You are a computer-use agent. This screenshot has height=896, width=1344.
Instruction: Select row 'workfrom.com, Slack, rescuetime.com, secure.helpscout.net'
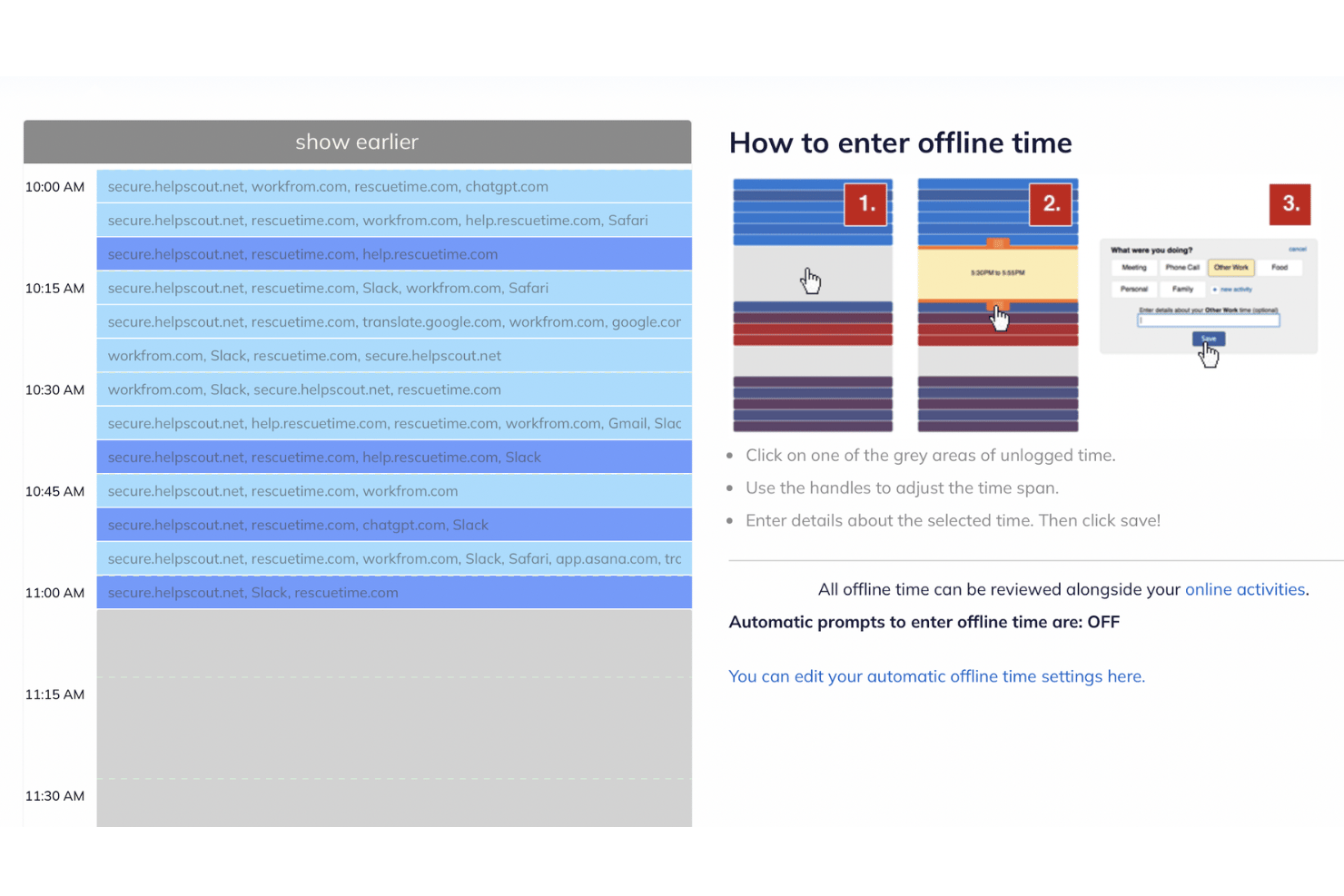(394, 356)
